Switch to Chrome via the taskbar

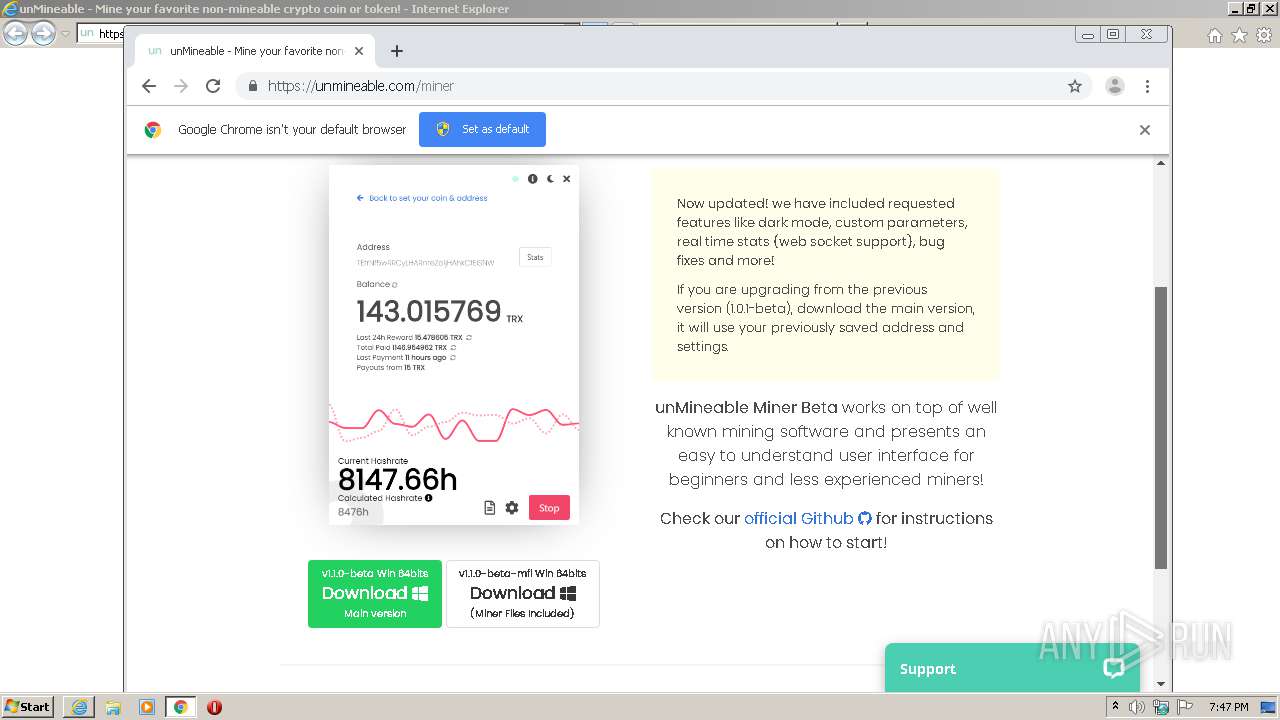click(x=181, y=707)
